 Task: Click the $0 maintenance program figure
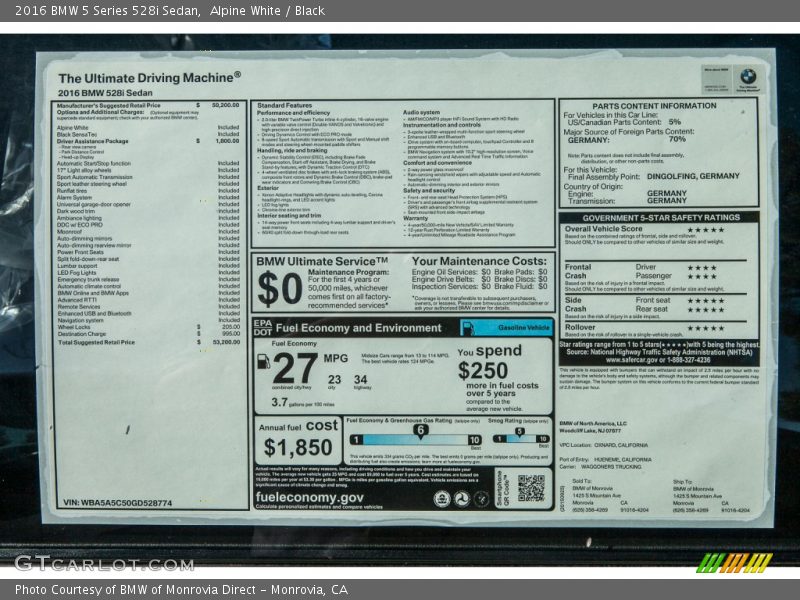279,288
